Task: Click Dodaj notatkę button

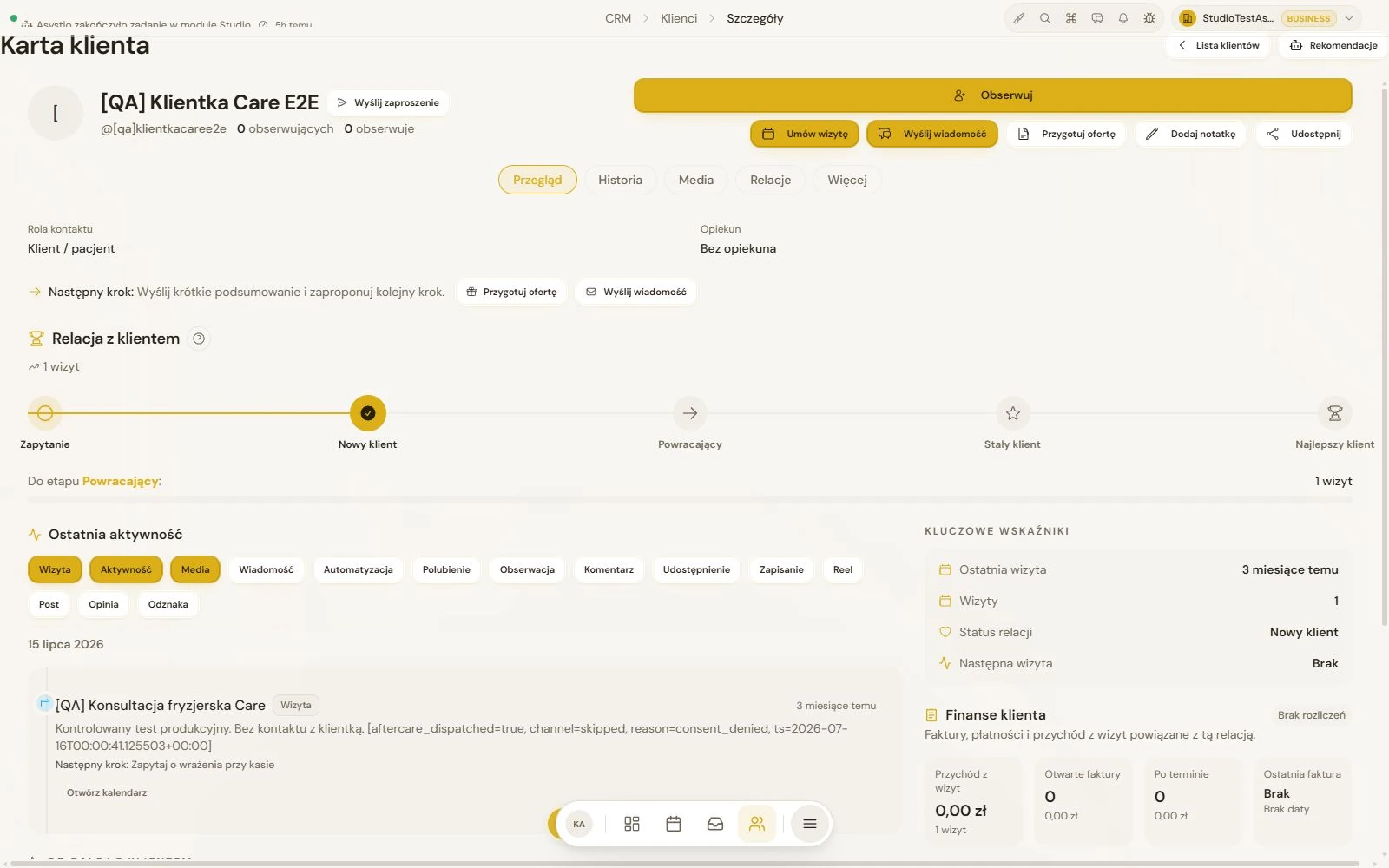Action: pyautogui.click(x=1190, y=134)
